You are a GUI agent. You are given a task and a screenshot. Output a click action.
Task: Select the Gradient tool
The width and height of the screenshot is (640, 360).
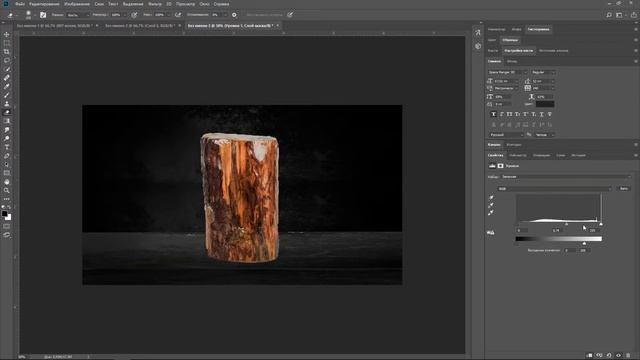point(7,121)
